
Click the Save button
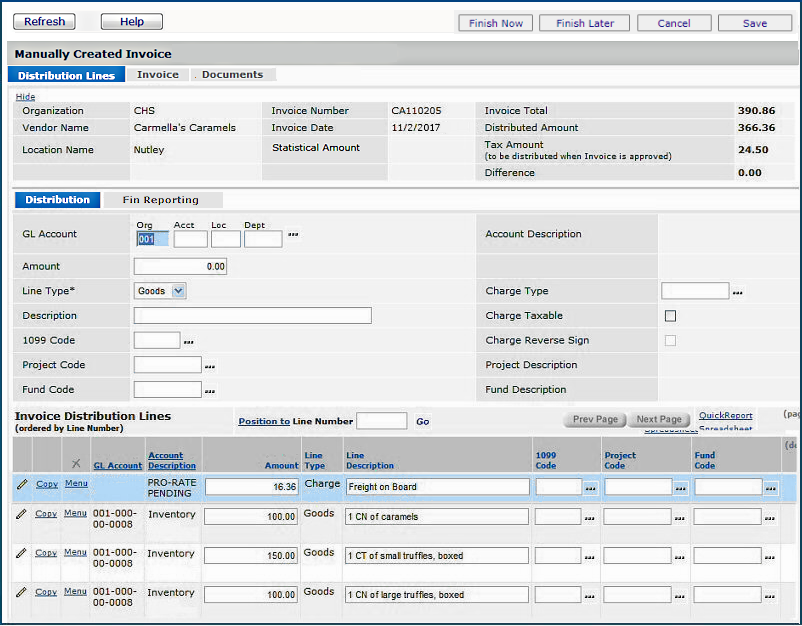pyautogui.click(x=754, y=23)
